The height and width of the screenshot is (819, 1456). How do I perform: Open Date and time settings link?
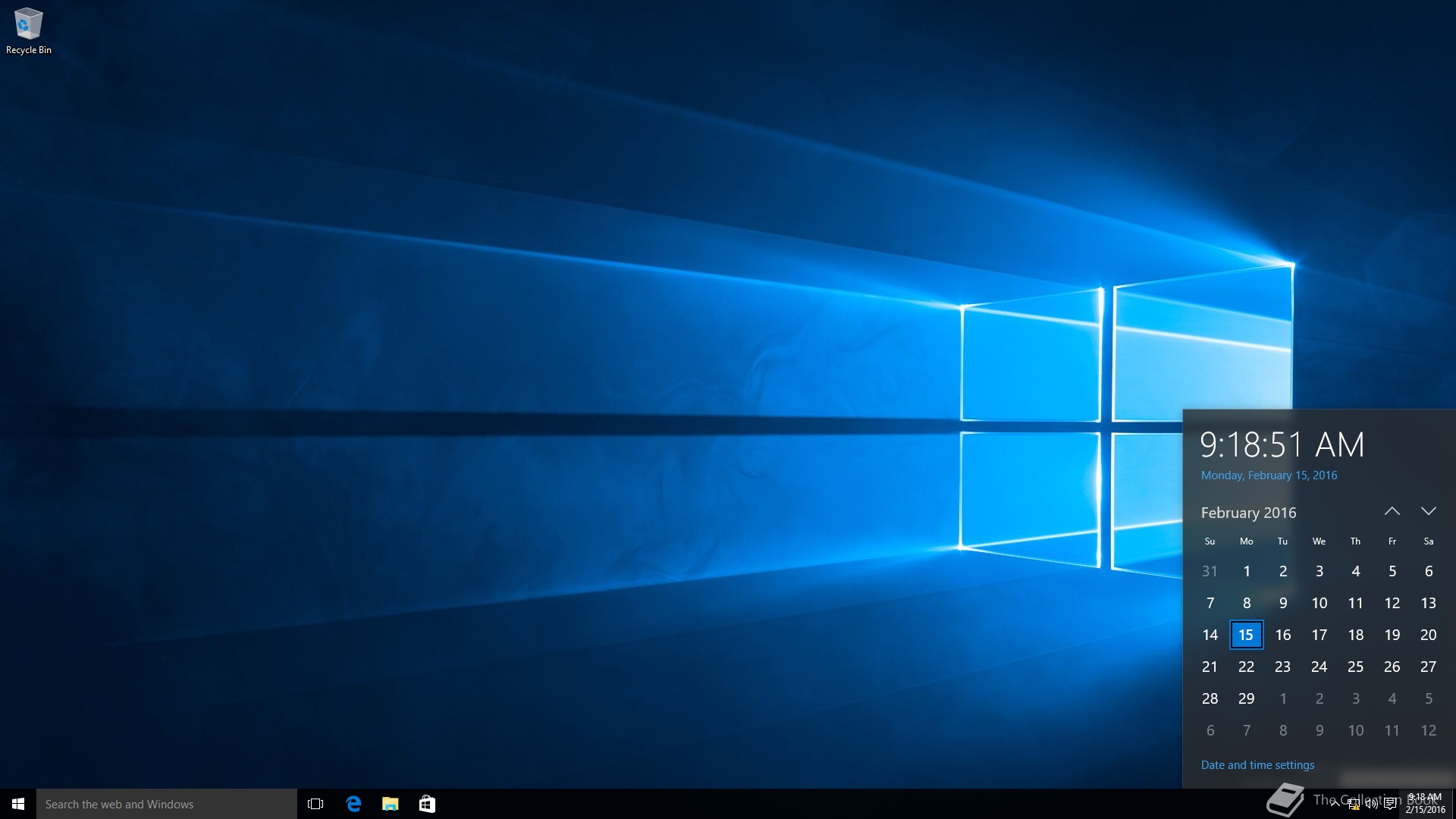[1257, 765]
